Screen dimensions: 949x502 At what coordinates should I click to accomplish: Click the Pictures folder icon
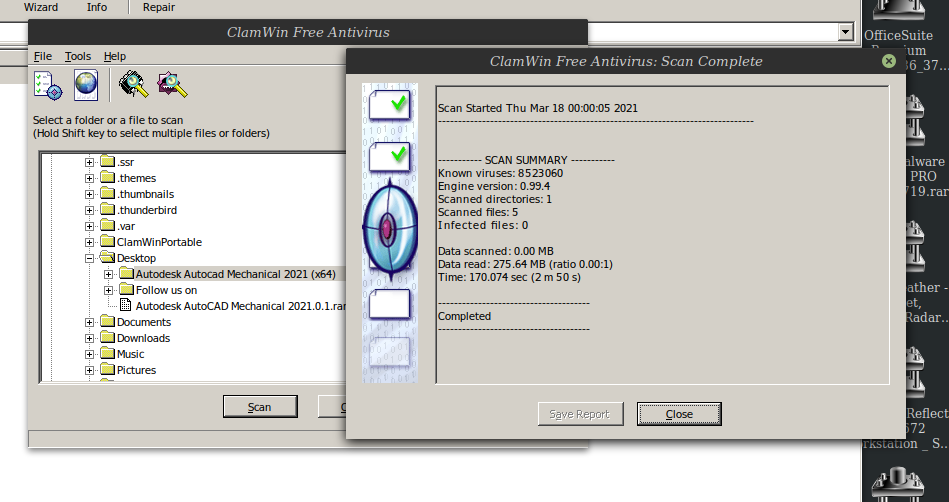[x=107, y=369]
